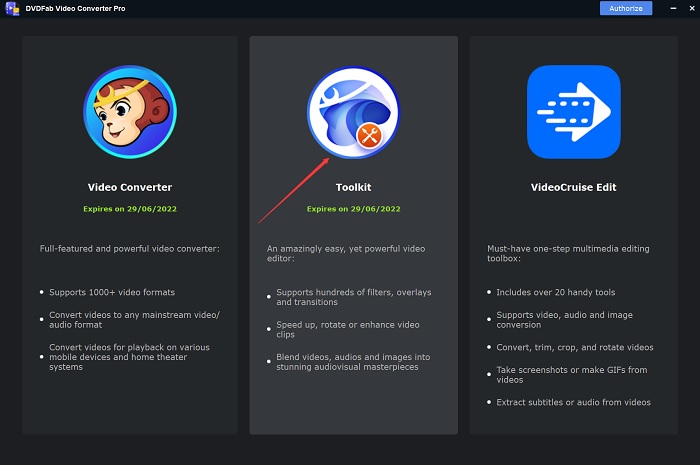Click 'Blend videos, audios and images' text

click(x=353, y=362)
